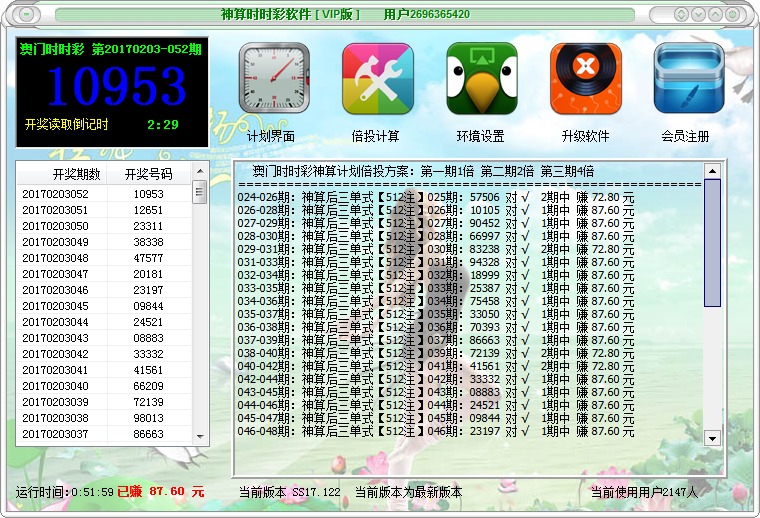Click the winning number 38338 cell
760x518 pixels.
(x=148, y=242)
